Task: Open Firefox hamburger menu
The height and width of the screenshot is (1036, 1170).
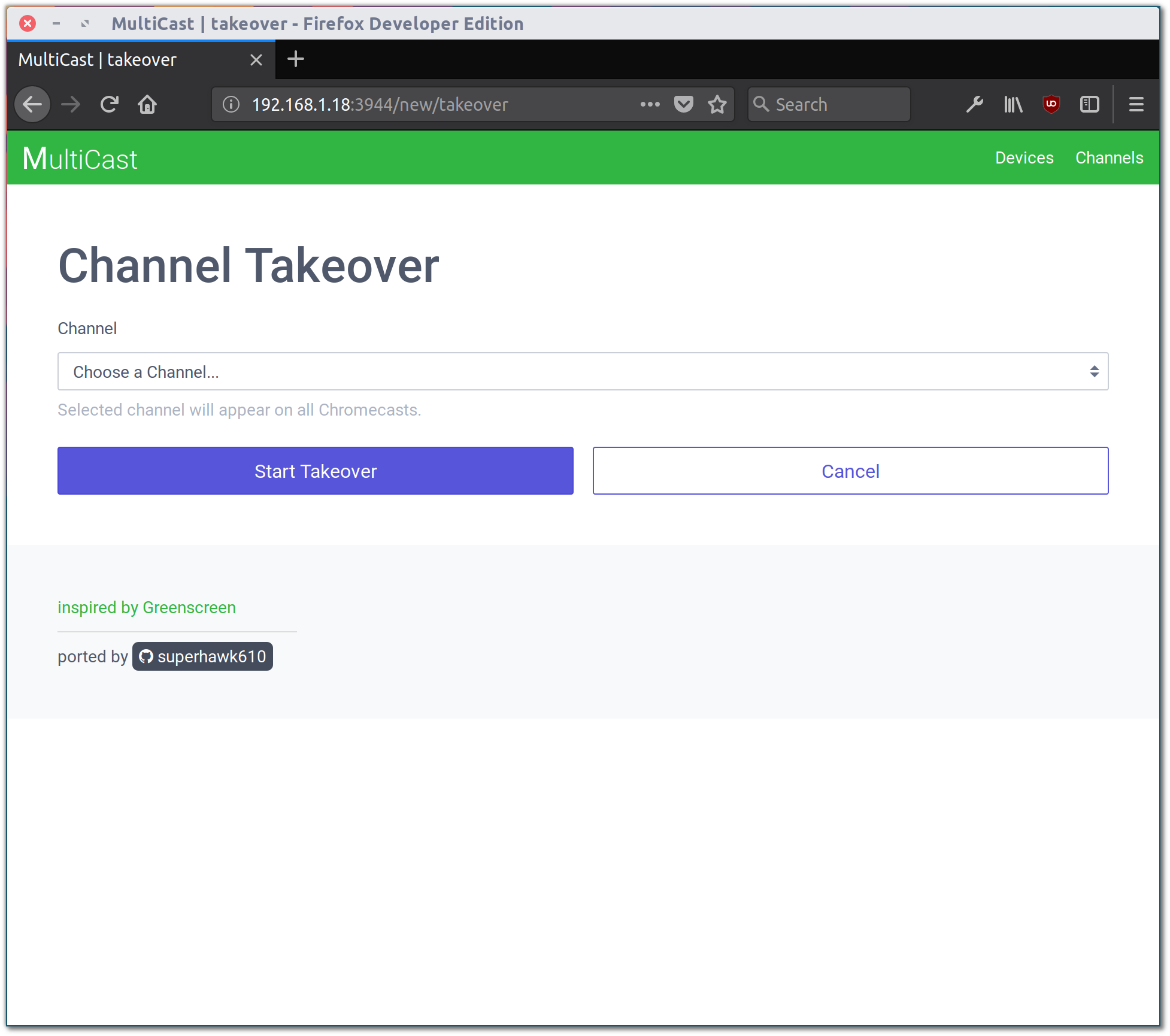Action: pyautogui.click(x=1136, y=105)
